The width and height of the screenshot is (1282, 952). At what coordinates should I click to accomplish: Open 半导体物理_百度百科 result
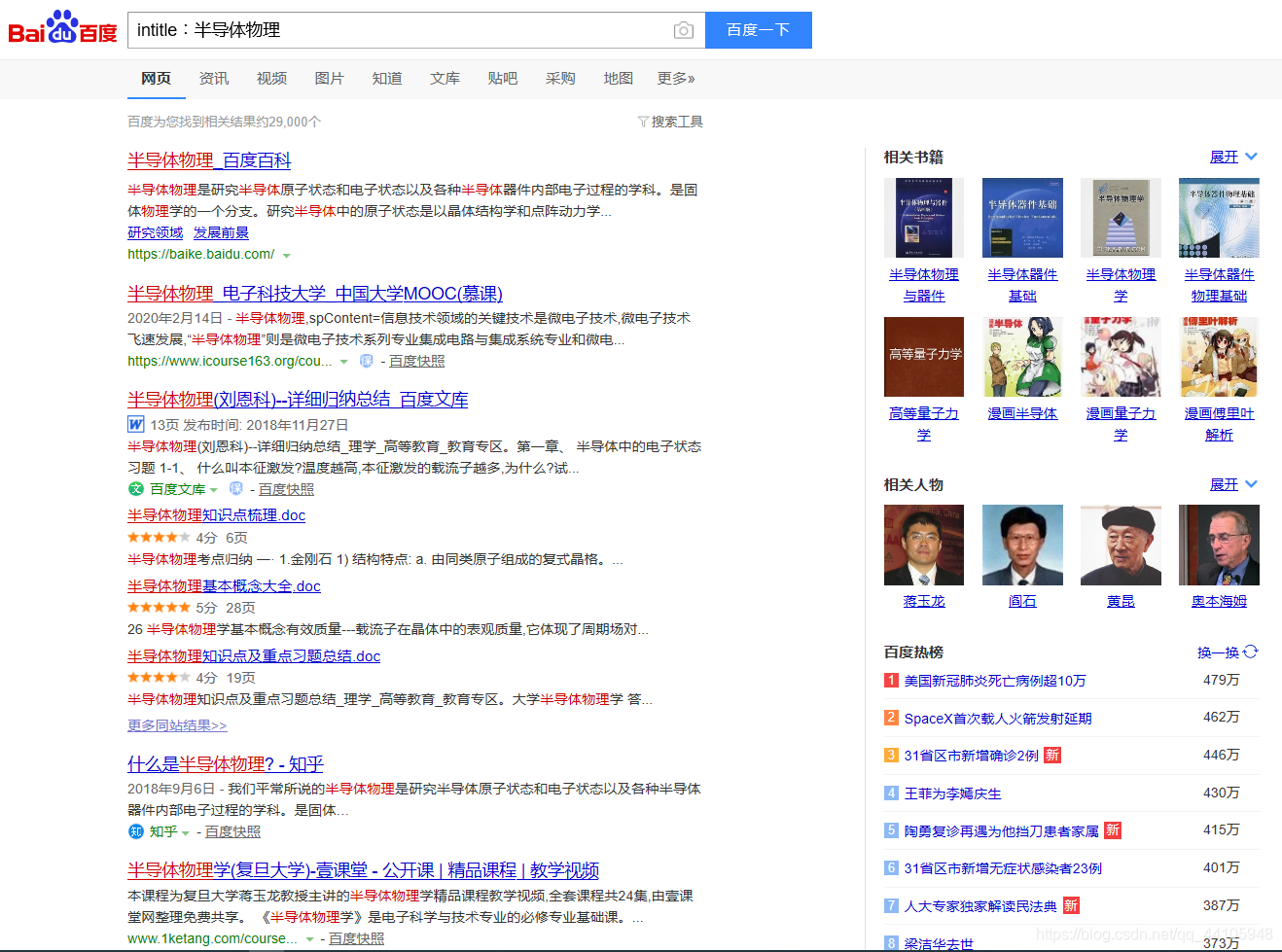209,160
